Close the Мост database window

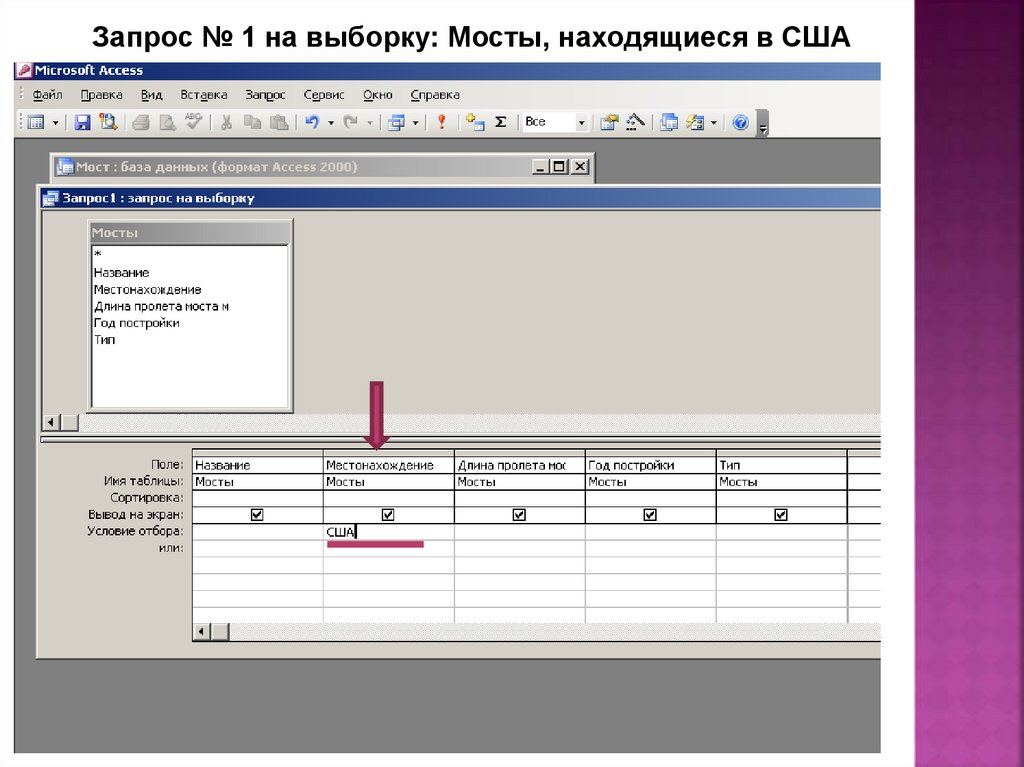(x=579, y=167)
